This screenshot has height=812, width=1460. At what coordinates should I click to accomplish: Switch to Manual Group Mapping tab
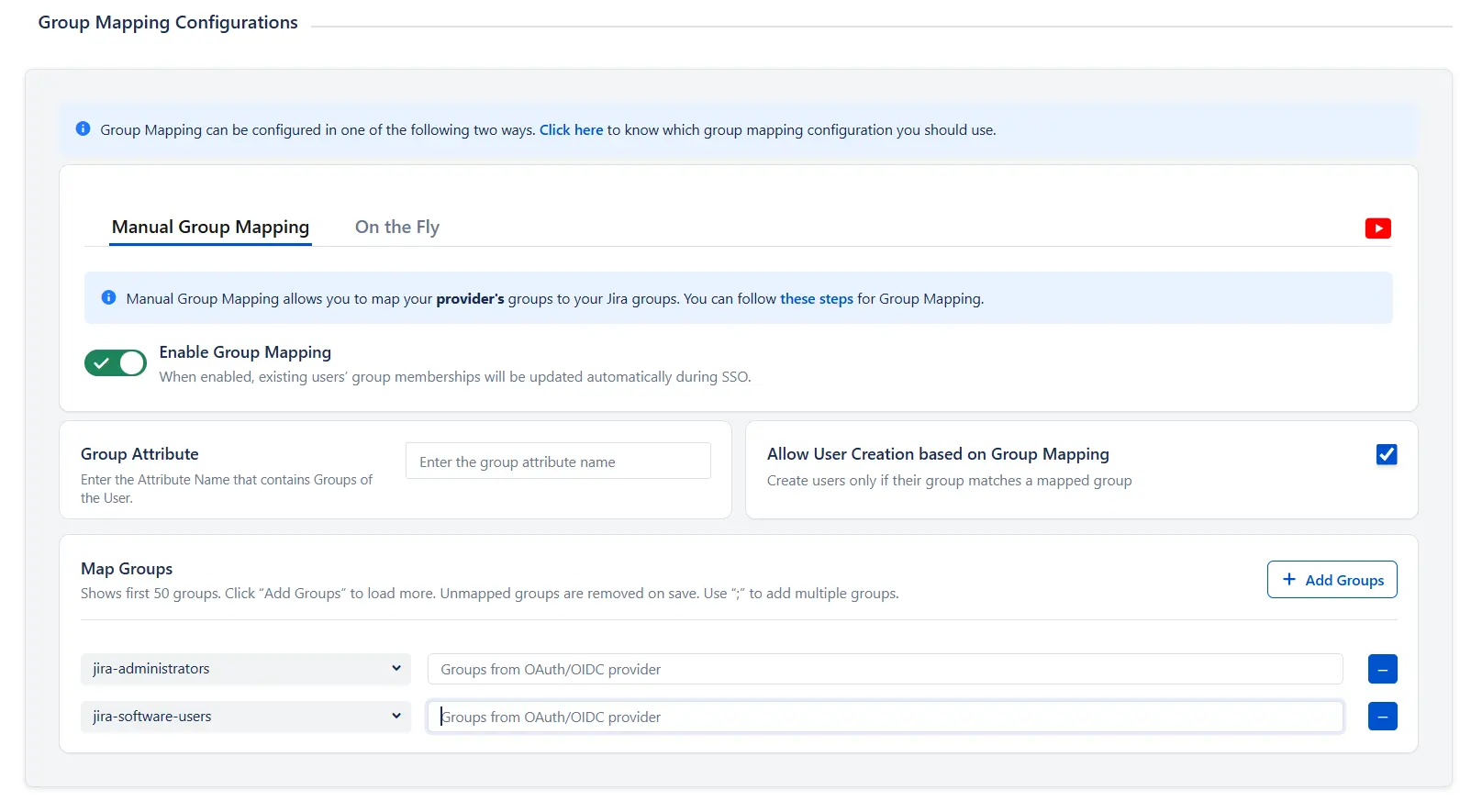point(210,227)
